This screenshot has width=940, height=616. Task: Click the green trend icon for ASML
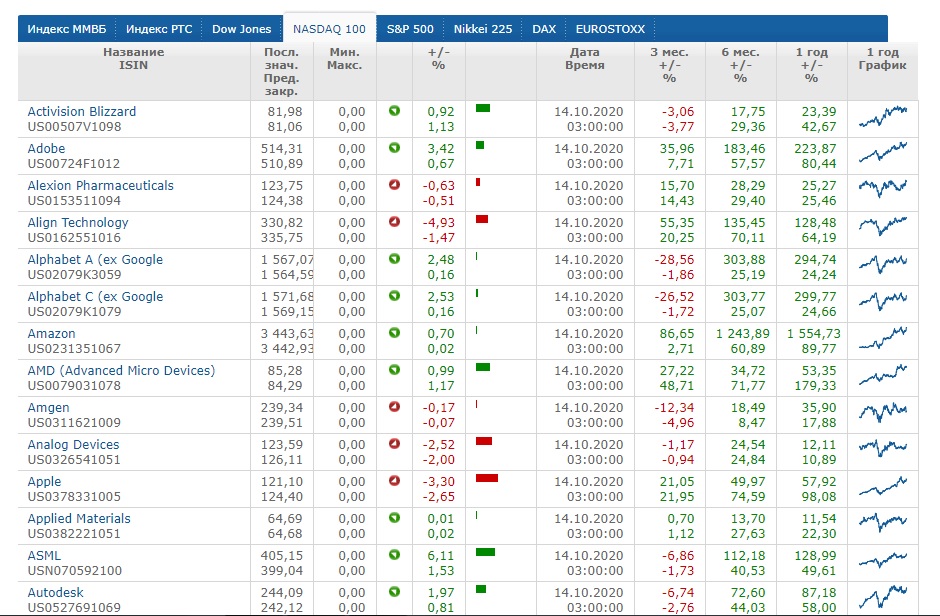(x=394, y=555)
